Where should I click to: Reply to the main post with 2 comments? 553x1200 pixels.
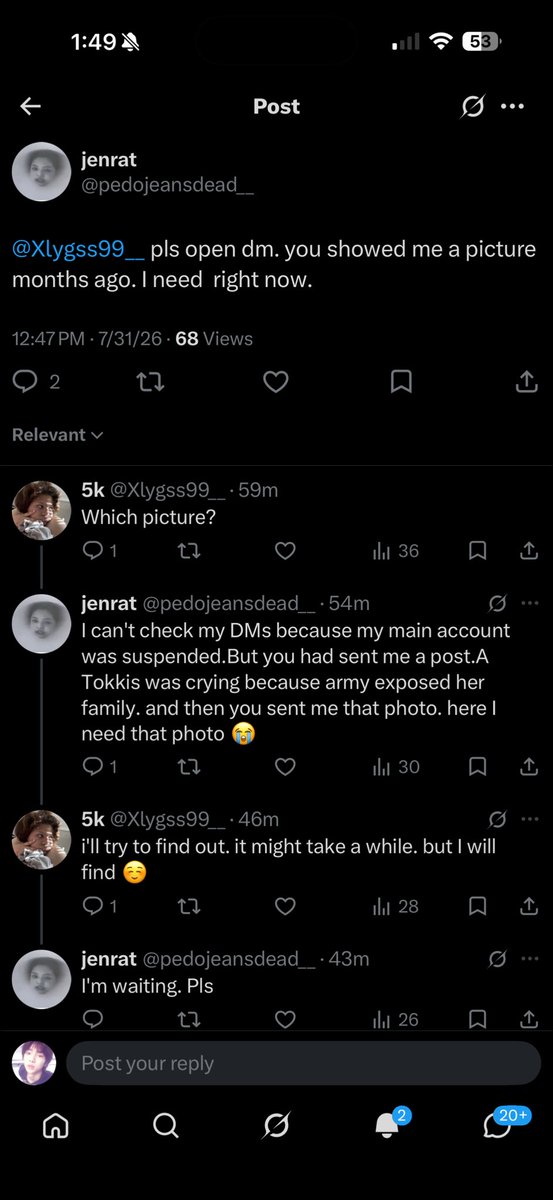(x=36, y=381)
